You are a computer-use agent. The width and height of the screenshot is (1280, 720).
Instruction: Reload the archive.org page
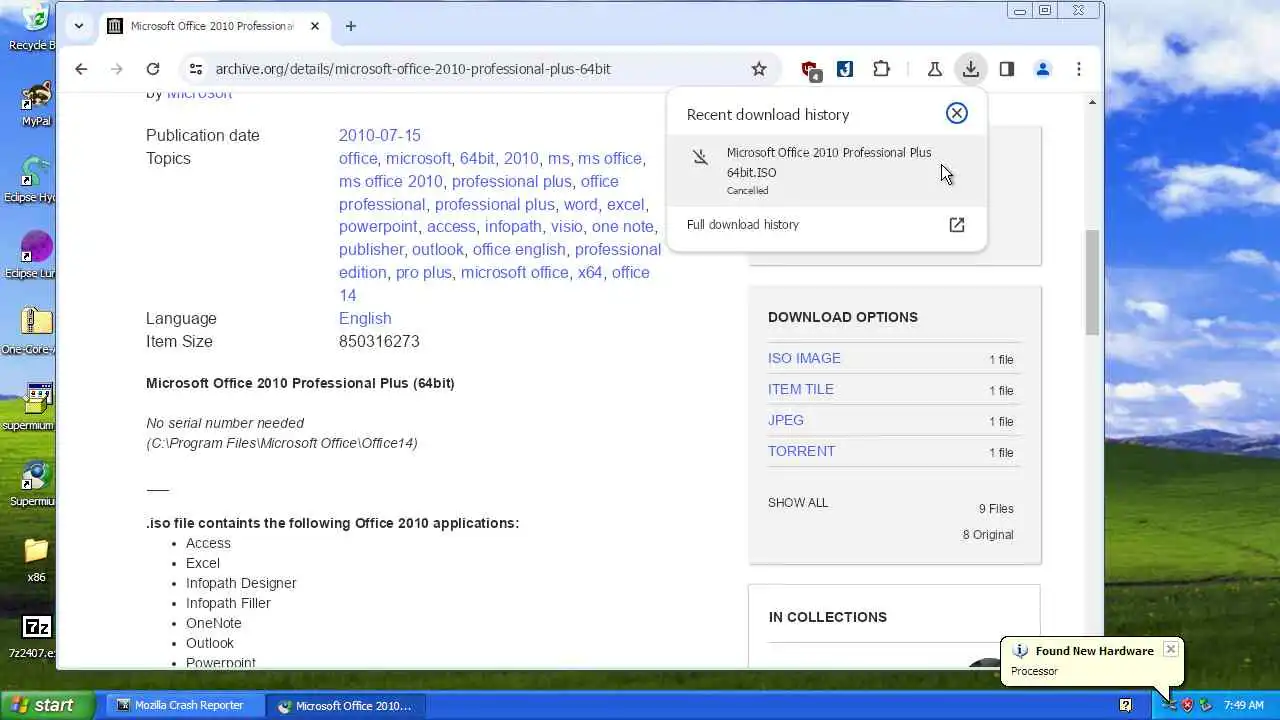[153, 69]
